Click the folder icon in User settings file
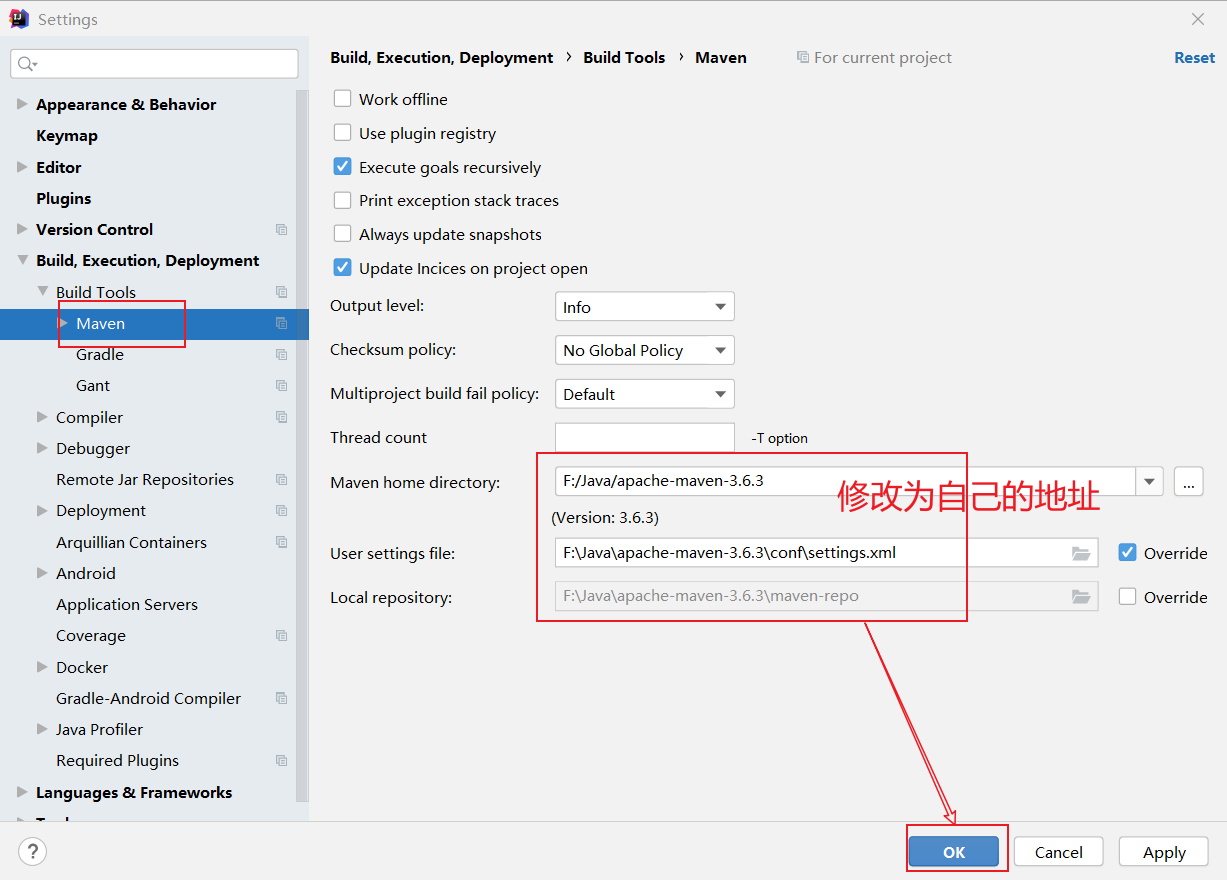Screen dimensions: 1227x880 click(1080, 553)
